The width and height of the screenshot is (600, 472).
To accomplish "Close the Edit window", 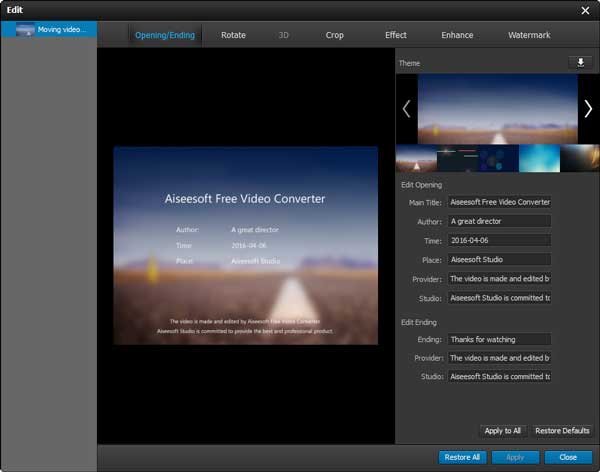I will click(585, 10).
